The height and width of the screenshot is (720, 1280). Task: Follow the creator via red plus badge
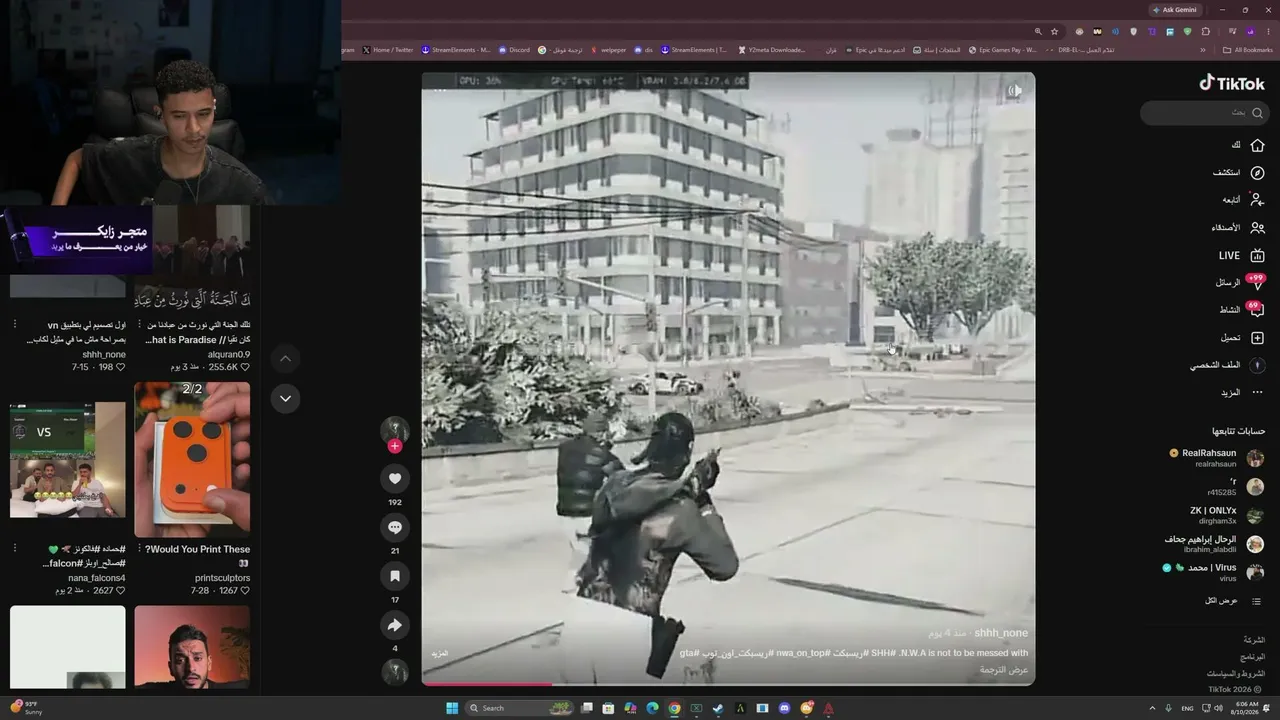pyautogui.click(x=395, y=446)
